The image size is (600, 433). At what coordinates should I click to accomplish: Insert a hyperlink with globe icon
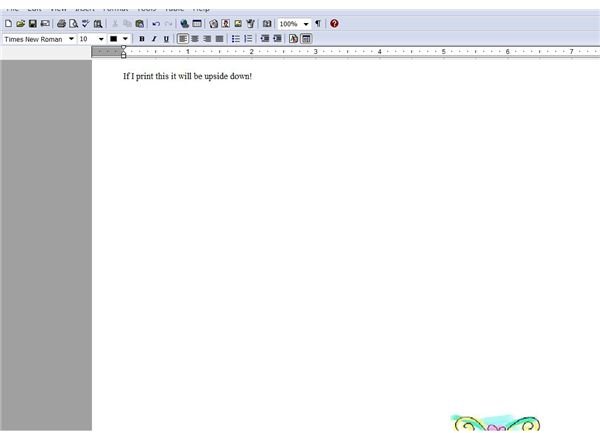click(x=184, y=24)
